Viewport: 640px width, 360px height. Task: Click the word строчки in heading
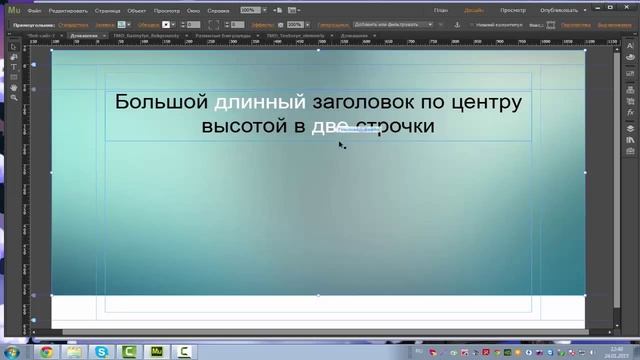pyautogui.click(x=395, y=126)
